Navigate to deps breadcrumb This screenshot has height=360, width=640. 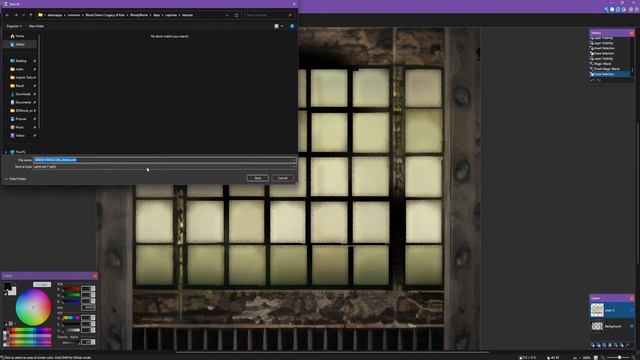coord(157,15)
